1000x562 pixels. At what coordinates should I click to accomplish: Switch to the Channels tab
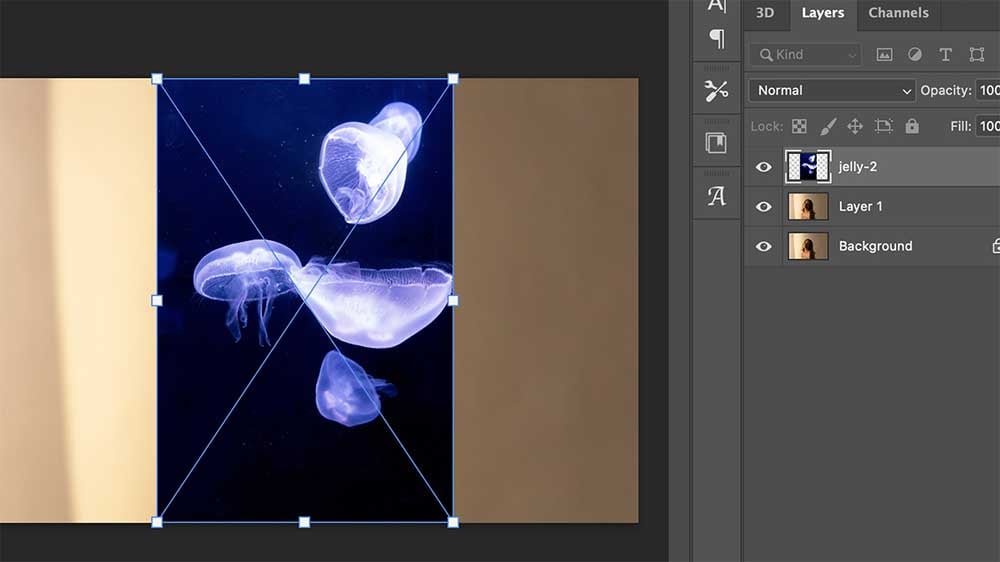click(x=898, y=13)
